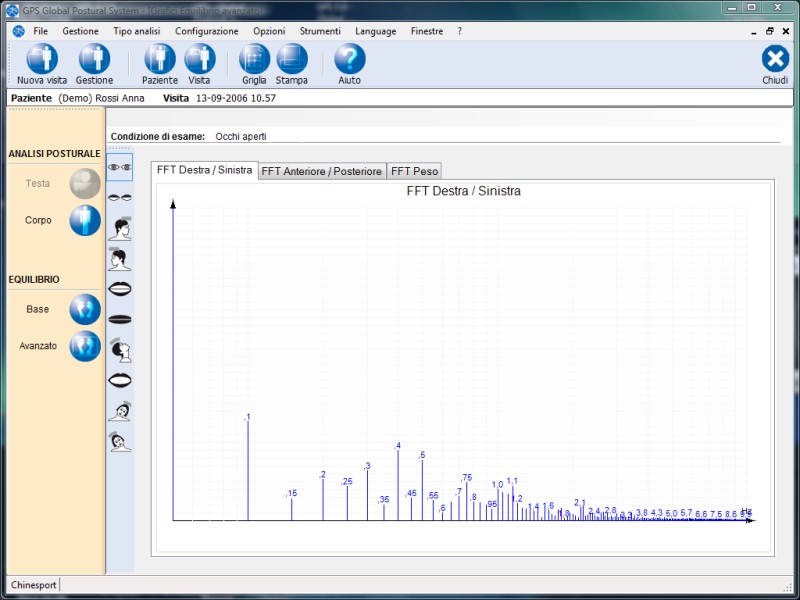The image size is (800, 600).
Task: Switch to FFT Anteriore / Posteriore tab
Action: point(322,172)
